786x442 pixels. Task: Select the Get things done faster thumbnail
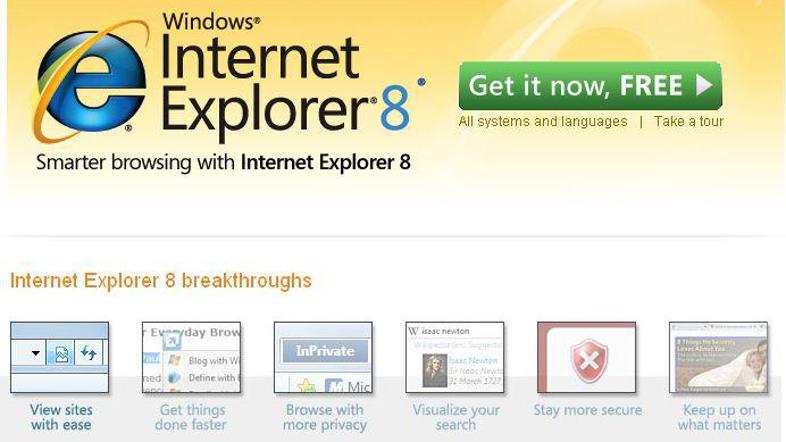pos(191,357)
